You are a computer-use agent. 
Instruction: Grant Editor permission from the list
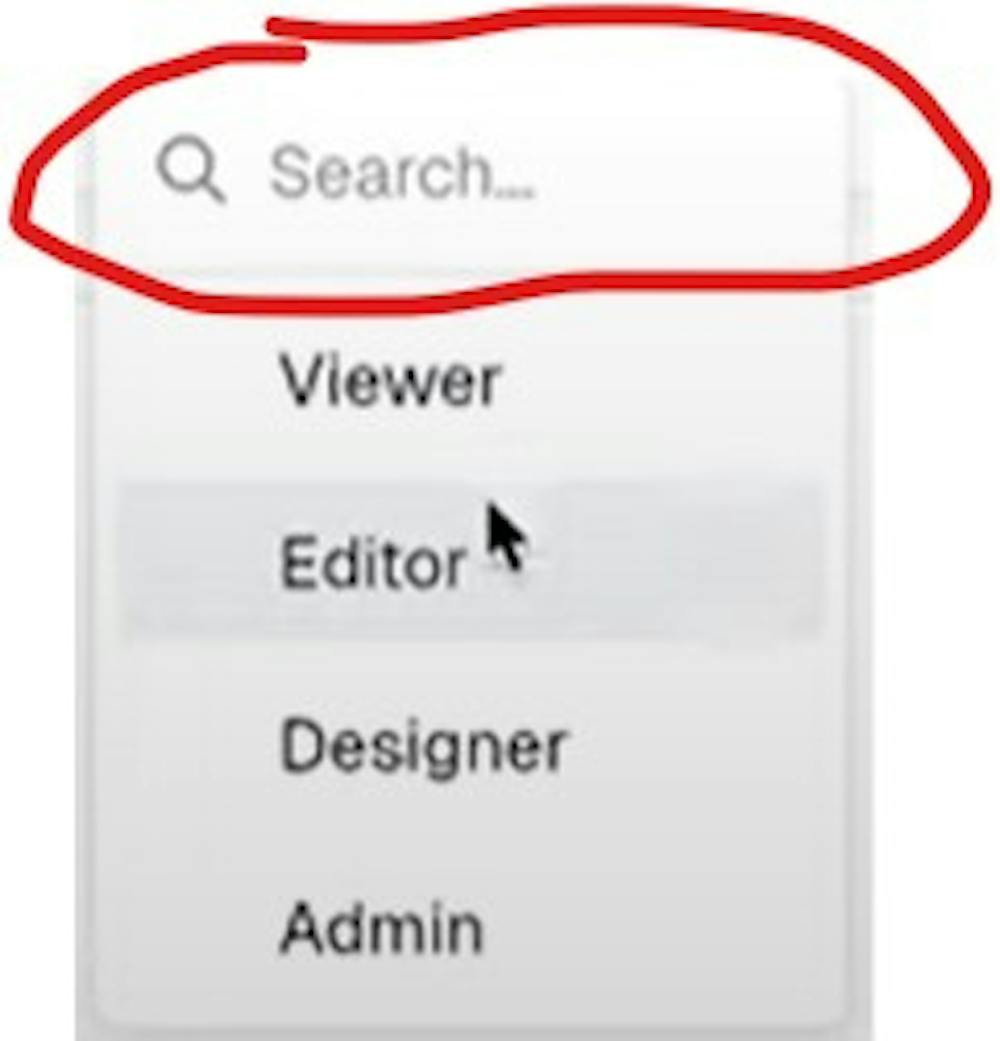point(471,562)
